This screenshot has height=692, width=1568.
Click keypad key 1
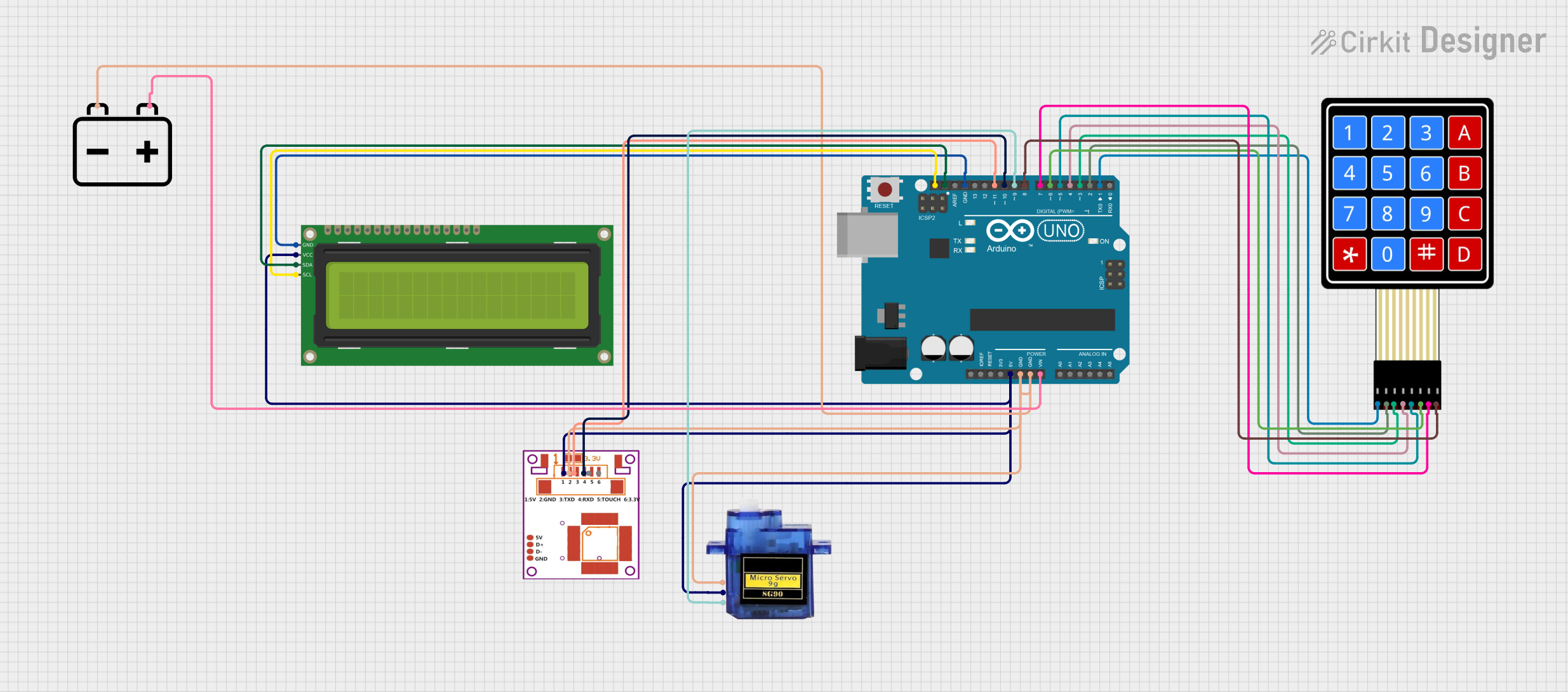point(1349,133)
